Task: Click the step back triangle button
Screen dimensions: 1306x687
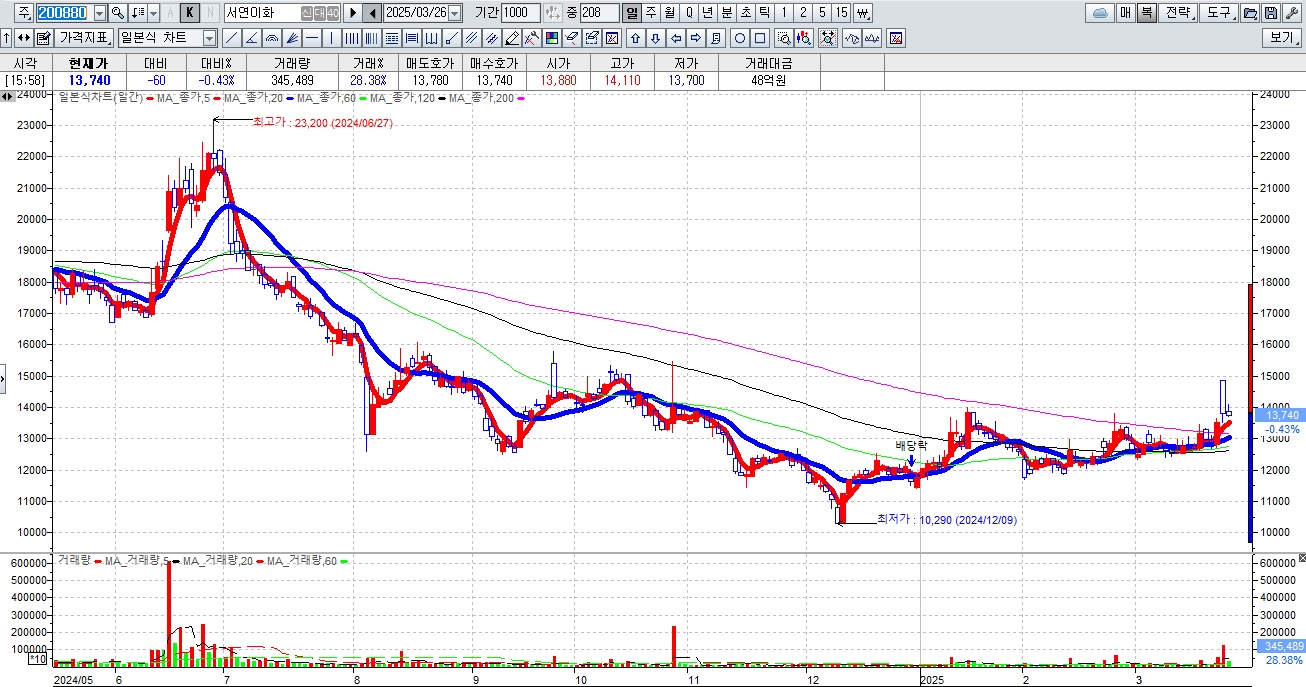Action: click(372, 13)
